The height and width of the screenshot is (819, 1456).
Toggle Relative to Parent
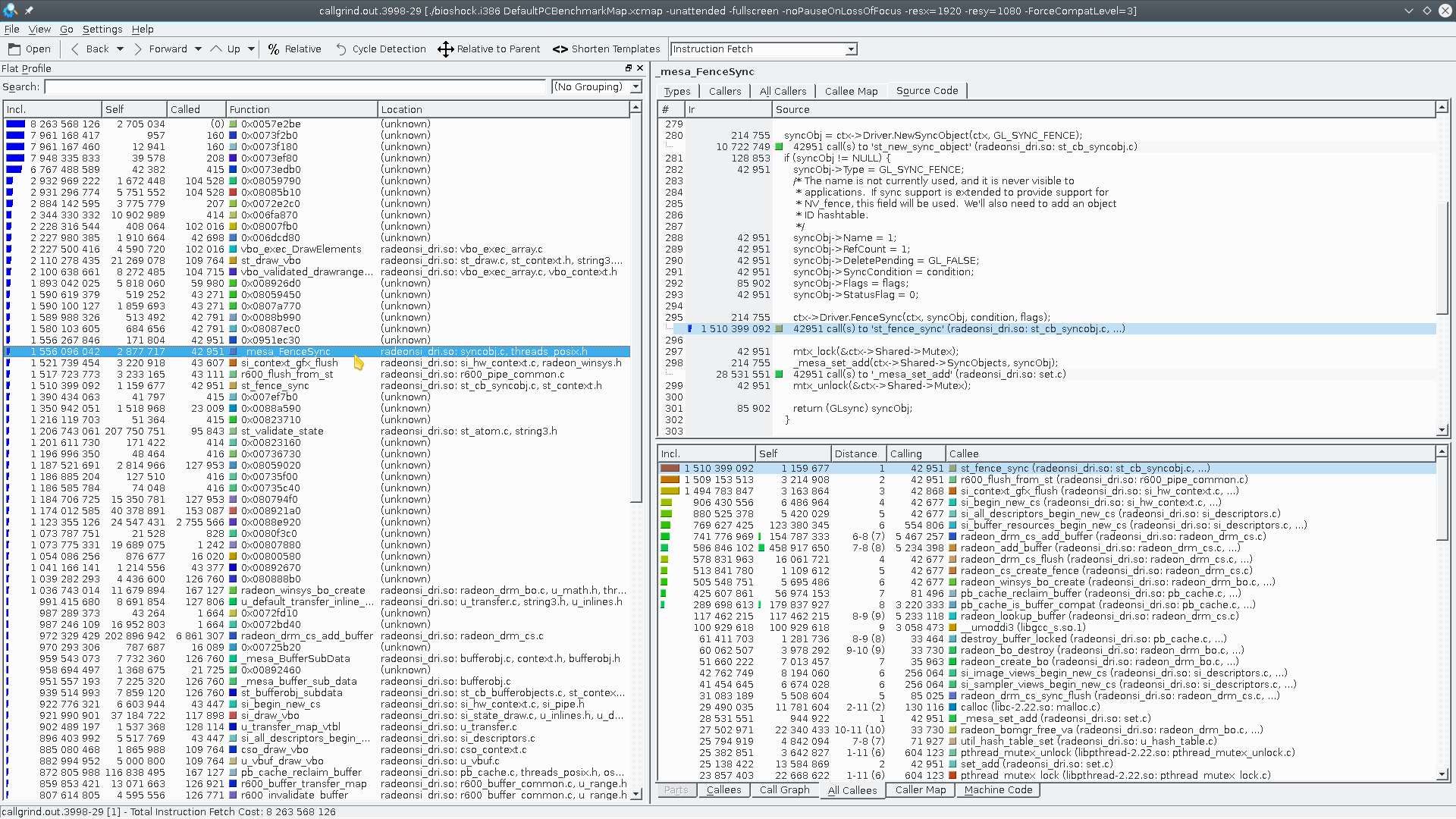pos(489,49)
